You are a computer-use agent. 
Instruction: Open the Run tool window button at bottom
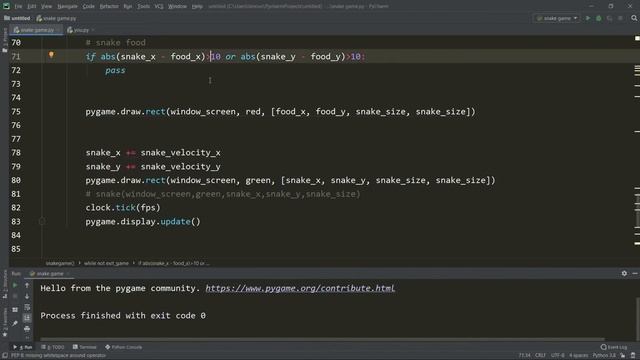click(x=23, y=347)
